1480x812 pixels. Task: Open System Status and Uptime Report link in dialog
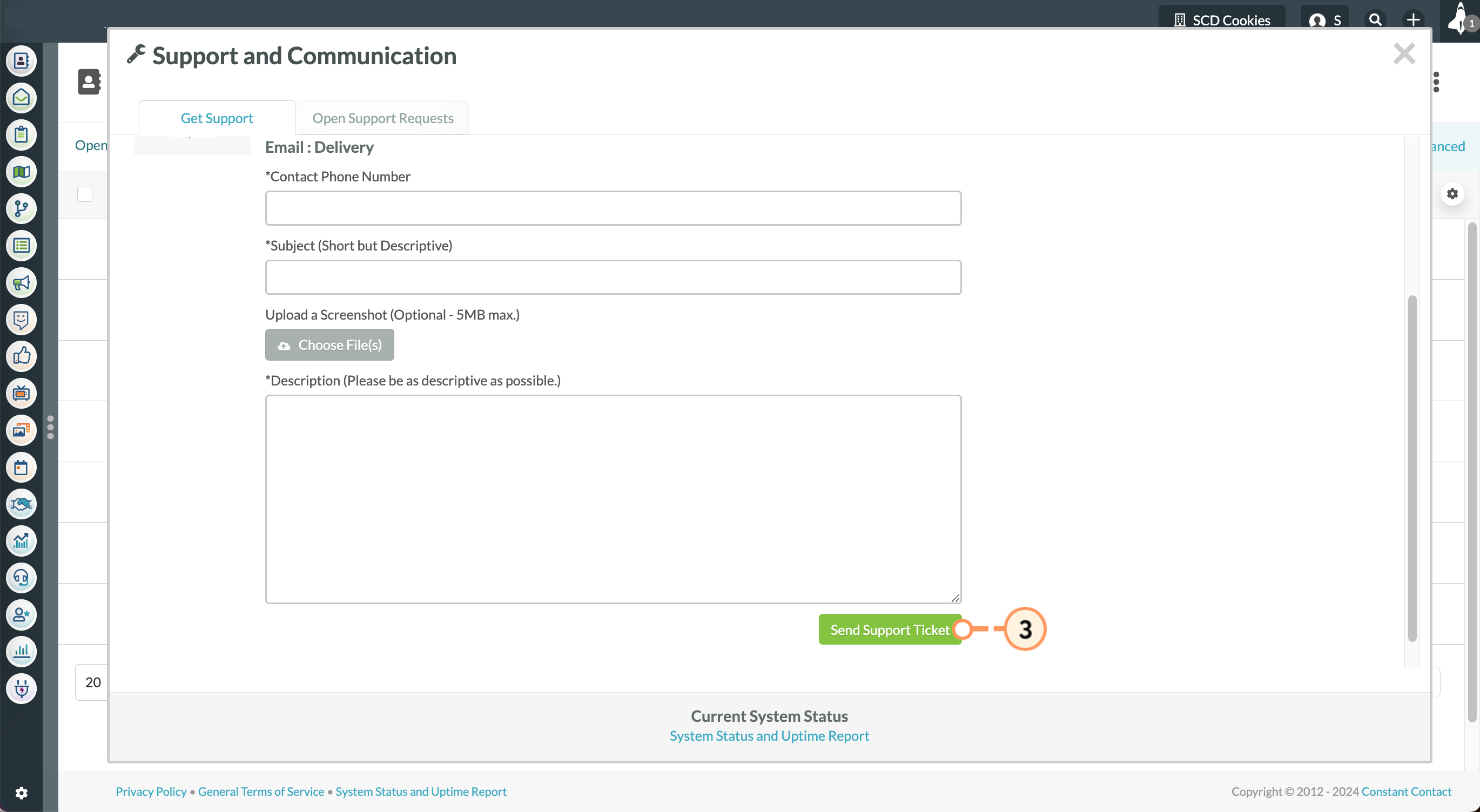point(769,736)
